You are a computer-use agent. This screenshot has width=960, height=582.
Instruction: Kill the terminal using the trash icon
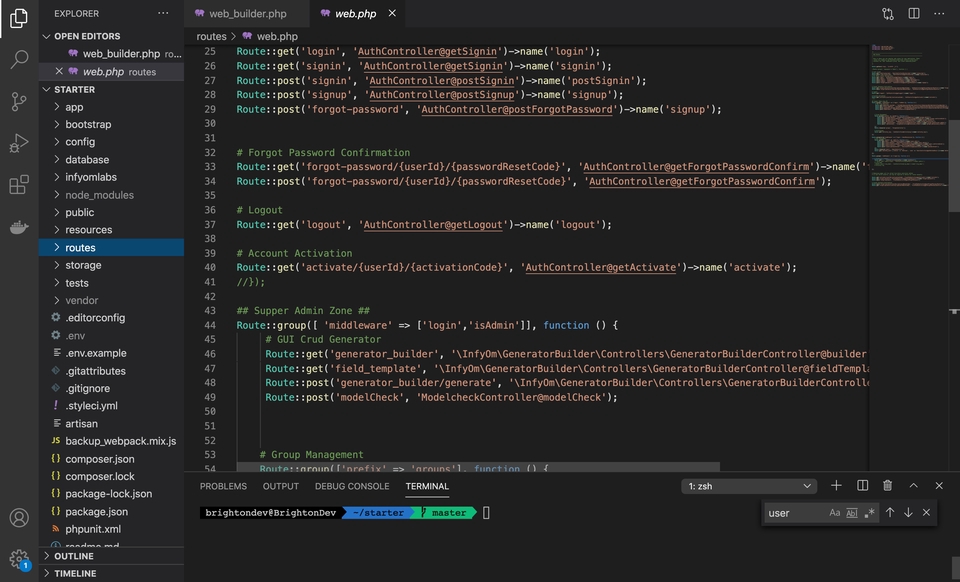pos(888,485)
